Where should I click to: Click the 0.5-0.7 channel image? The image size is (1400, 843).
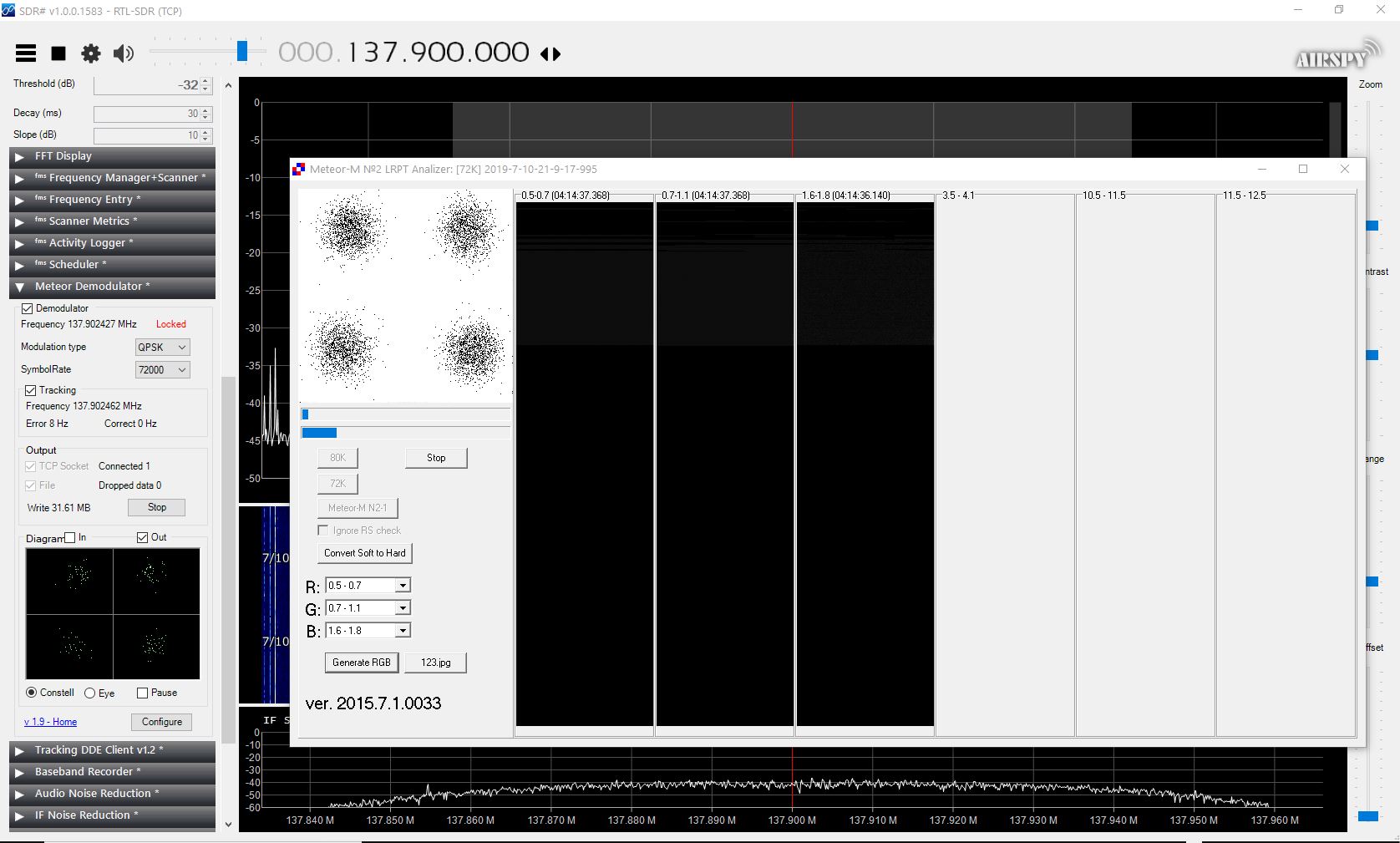click(585, 465)
